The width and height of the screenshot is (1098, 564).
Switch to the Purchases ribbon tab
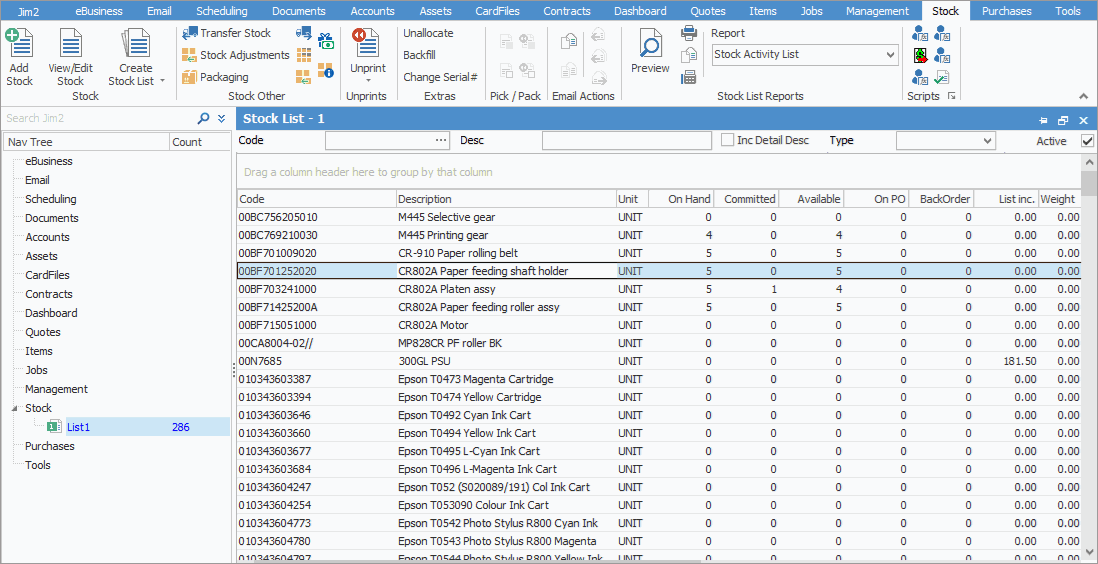[1006, 11]
